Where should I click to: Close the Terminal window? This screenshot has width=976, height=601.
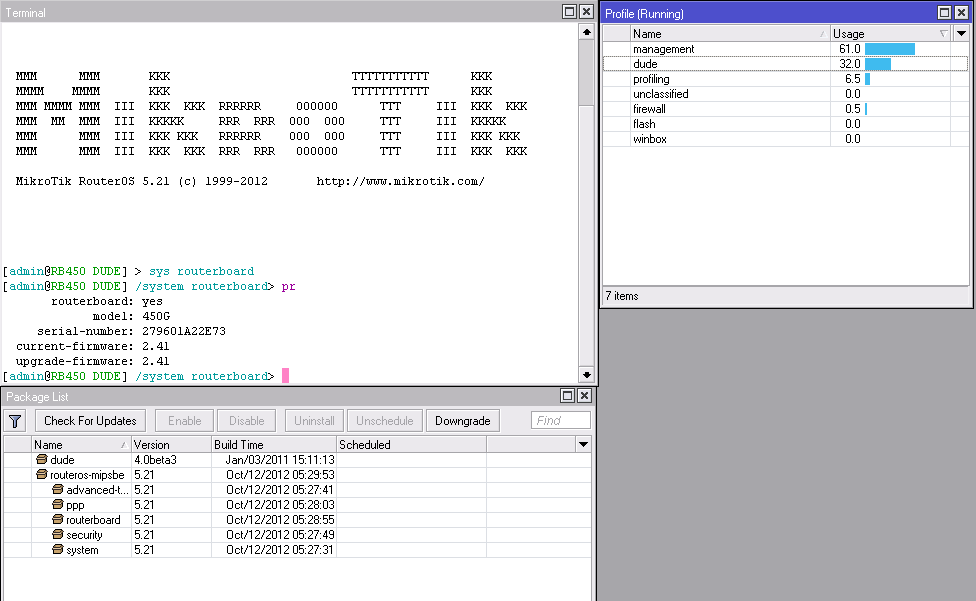[586, 11]
